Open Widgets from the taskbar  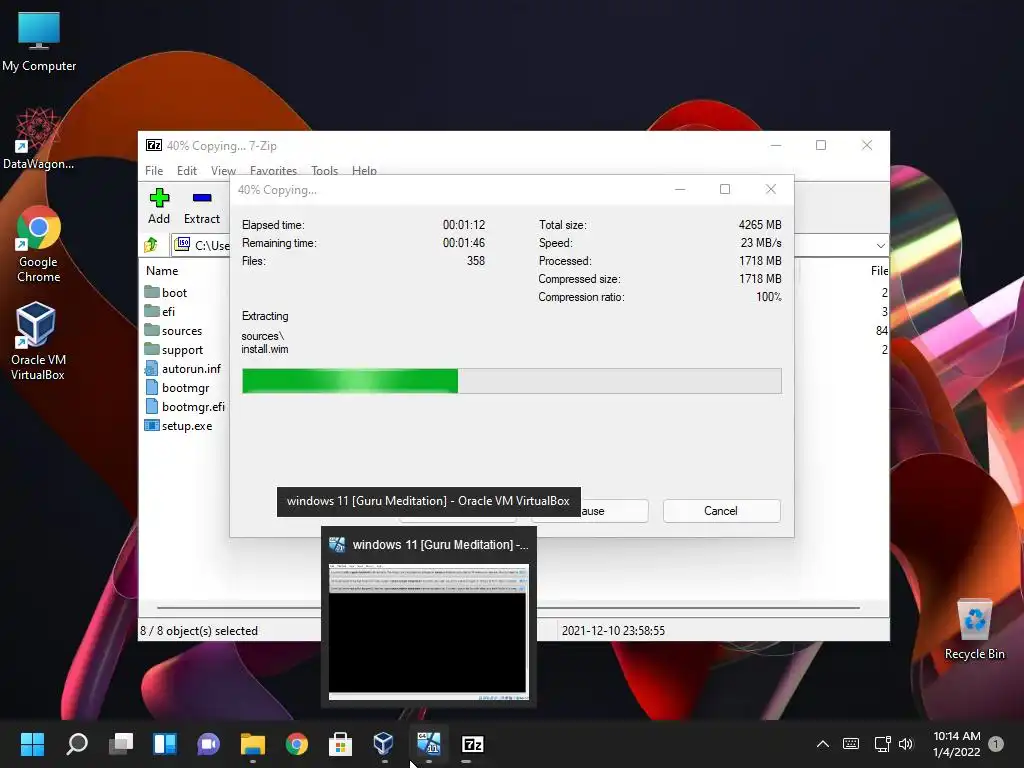coord(165,744)
